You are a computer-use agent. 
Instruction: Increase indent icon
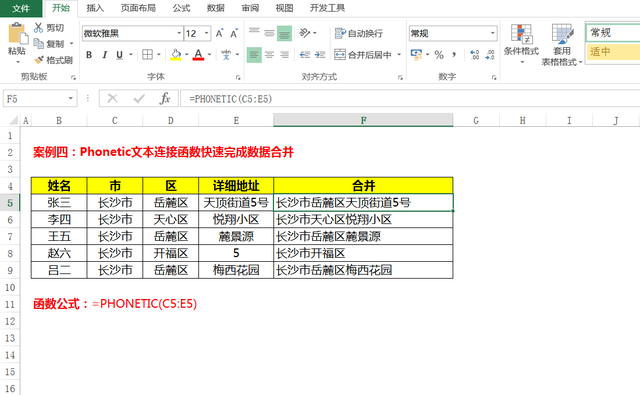tap(320, 55)
